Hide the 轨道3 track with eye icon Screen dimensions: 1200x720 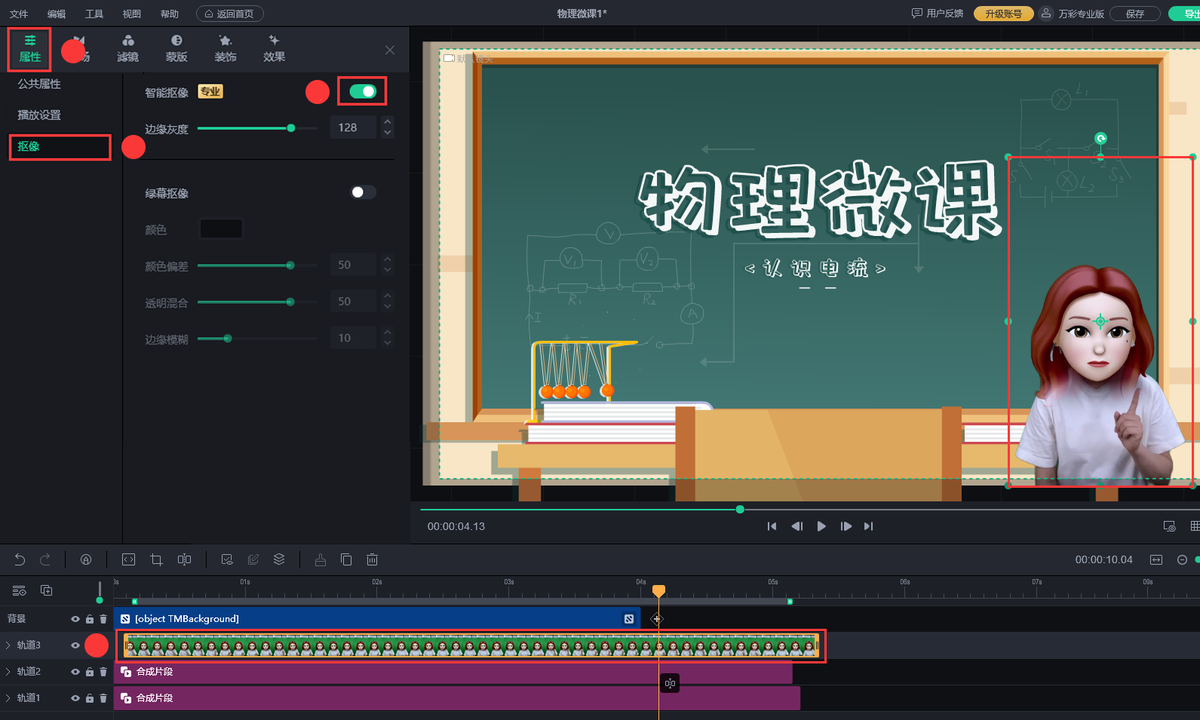(x=75, y=646)
